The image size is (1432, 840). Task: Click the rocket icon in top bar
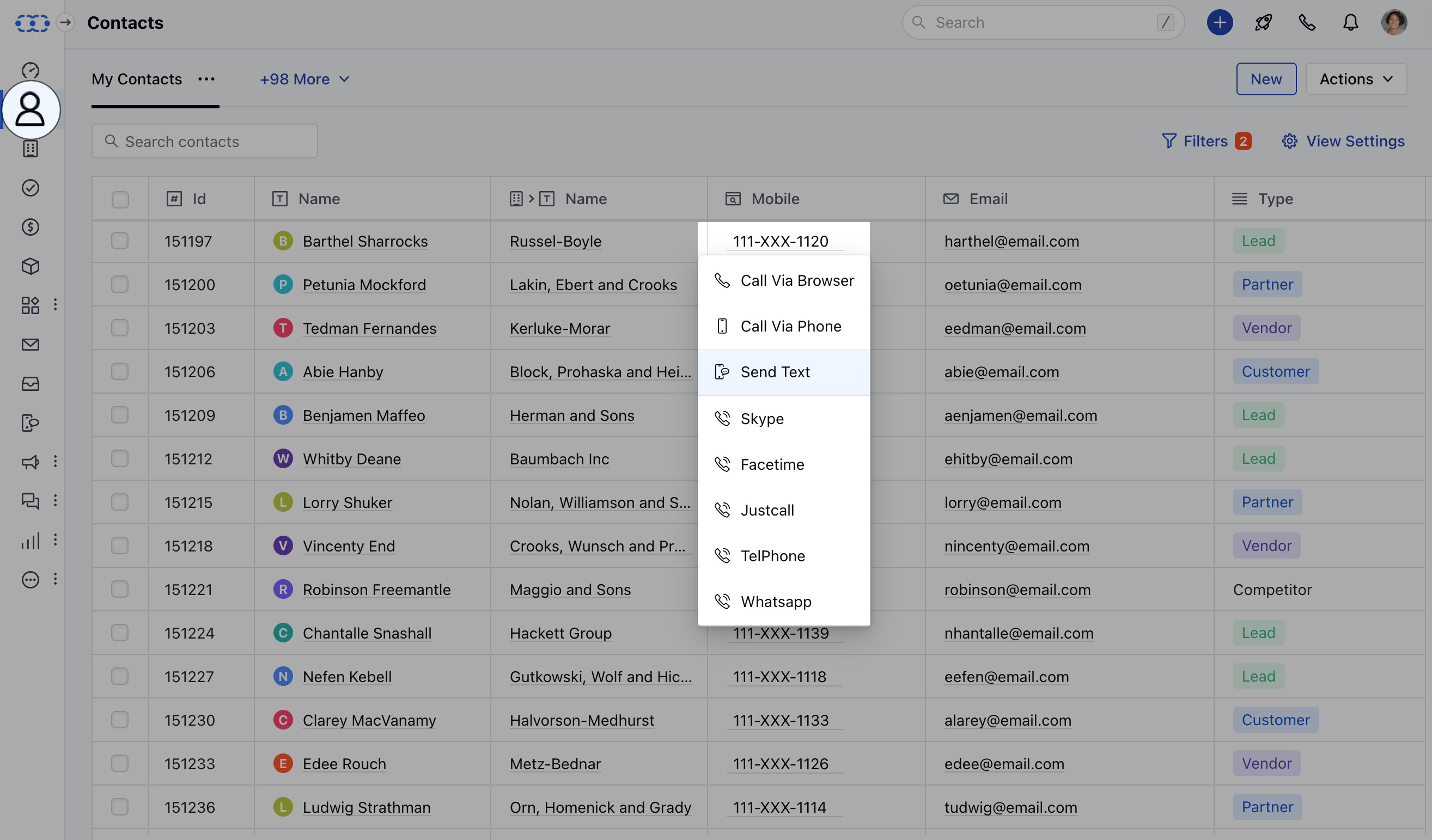coord(1263,23)
